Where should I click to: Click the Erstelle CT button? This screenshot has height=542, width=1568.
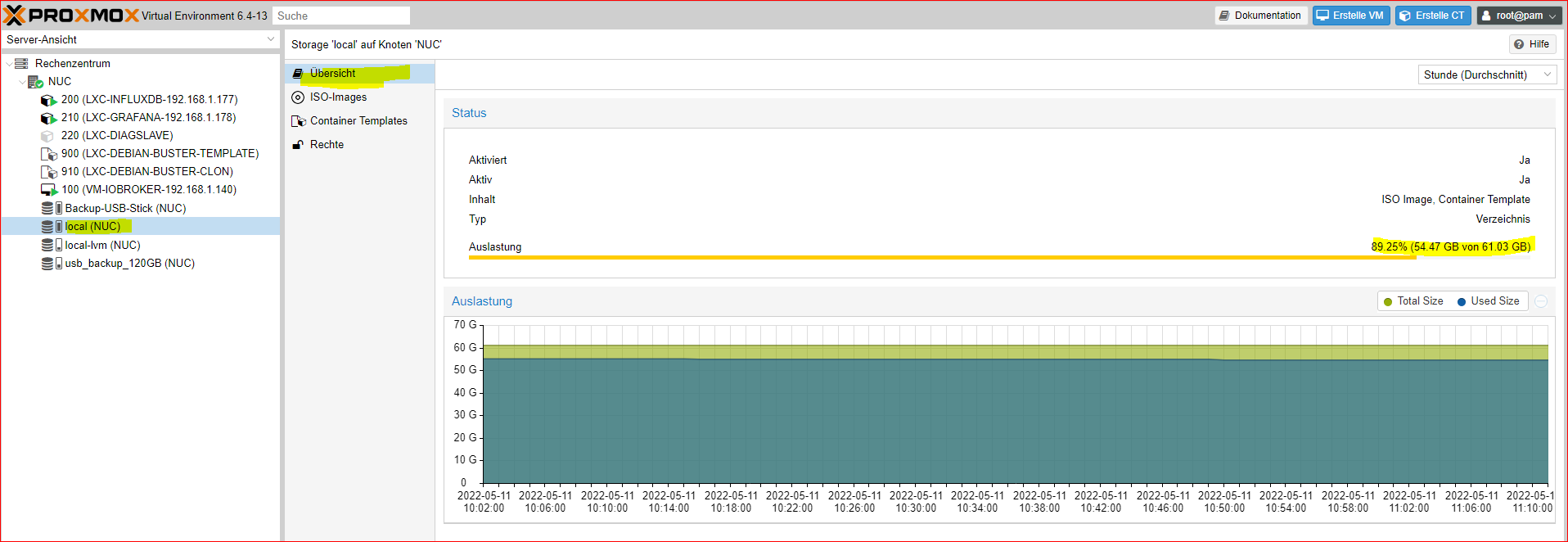coord(1433,16)
